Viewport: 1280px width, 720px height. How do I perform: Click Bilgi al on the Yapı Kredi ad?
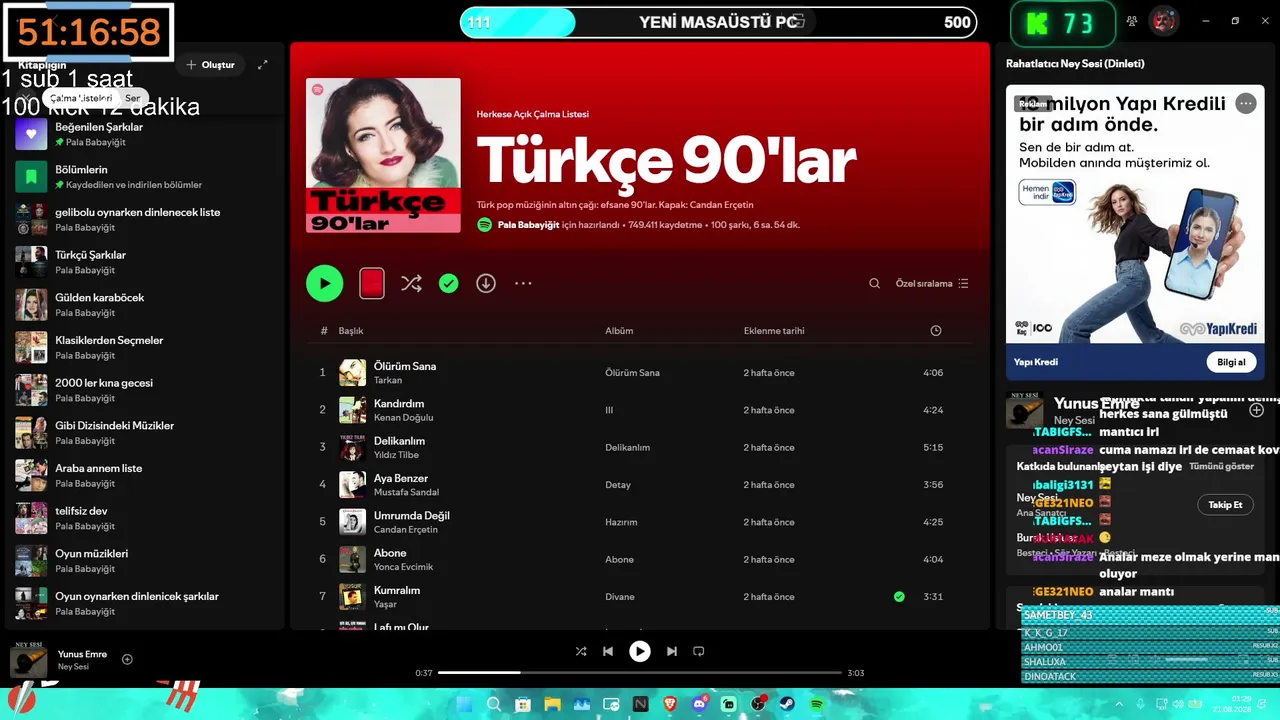(1231, 362)
